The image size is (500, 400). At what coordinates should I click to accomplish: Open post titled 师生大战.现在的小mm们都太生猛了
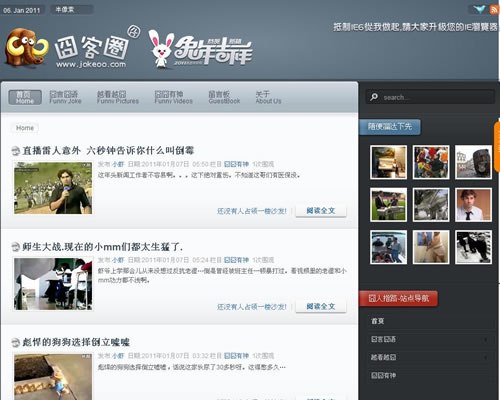pyautogui.click(x=102, y=247)
